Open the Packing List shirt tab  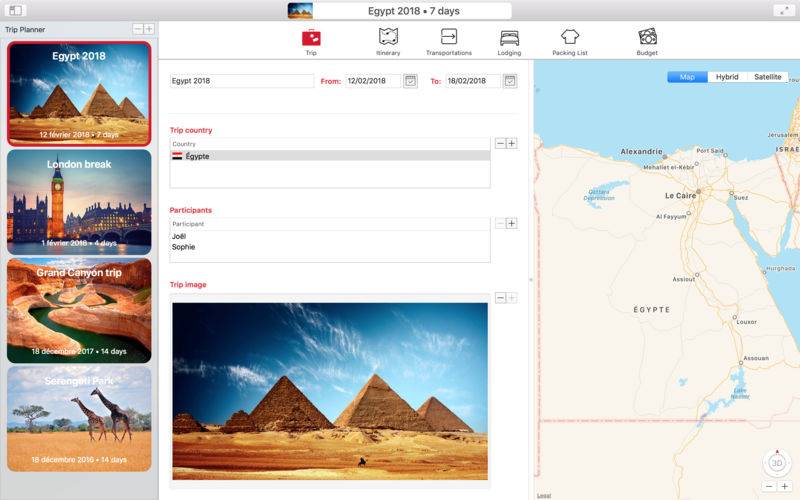coord(570,42)
